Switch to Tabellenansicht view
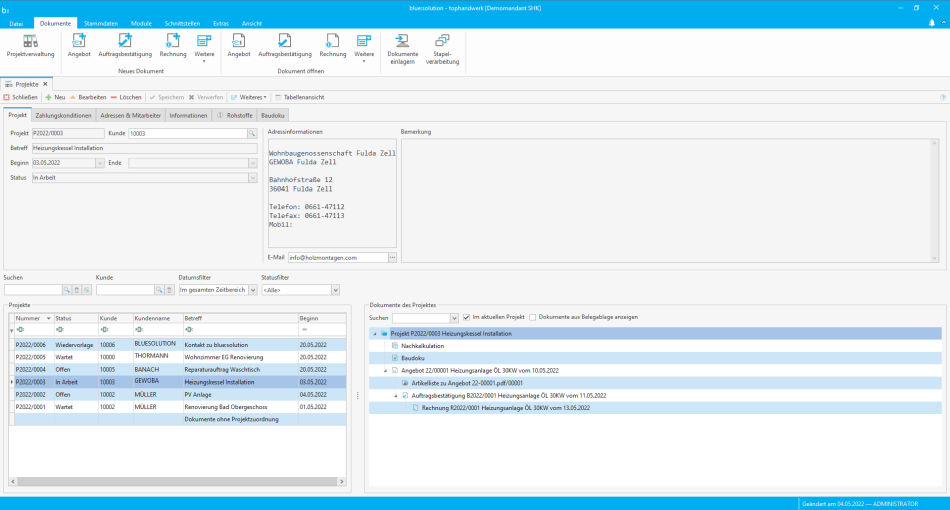The image size is (950, 510). pyautogui.click(x=299, y=97)
